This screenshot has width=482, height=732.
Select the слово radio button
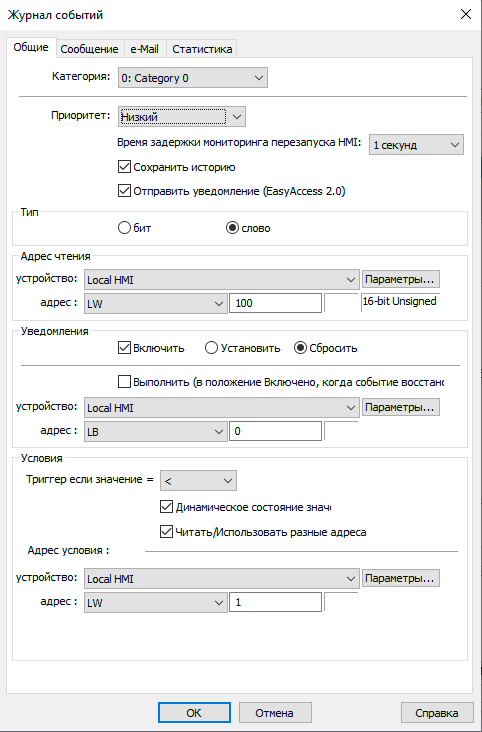[232, 228]
